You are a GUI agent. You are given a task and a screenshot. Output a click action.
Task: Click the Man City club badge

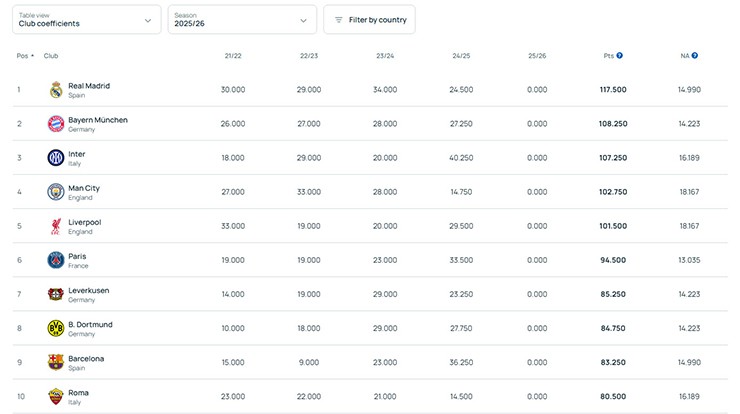[56, 192]
